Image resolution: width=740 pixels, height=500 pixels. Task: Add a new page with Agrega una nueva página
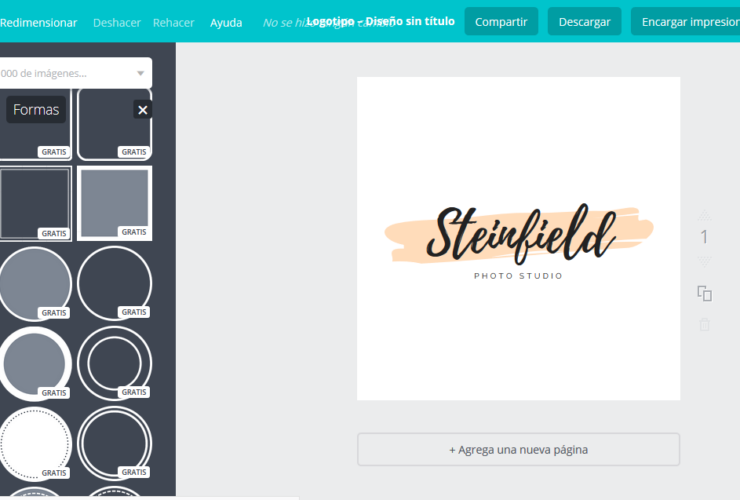518,449
